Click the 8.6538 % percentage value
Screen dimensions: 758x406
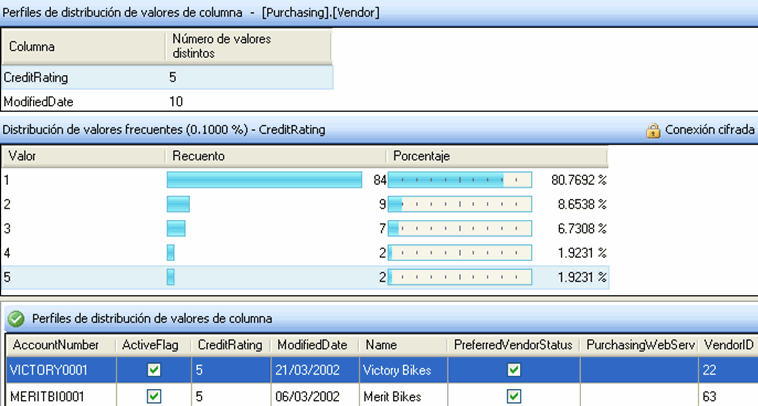click(582, 204)
